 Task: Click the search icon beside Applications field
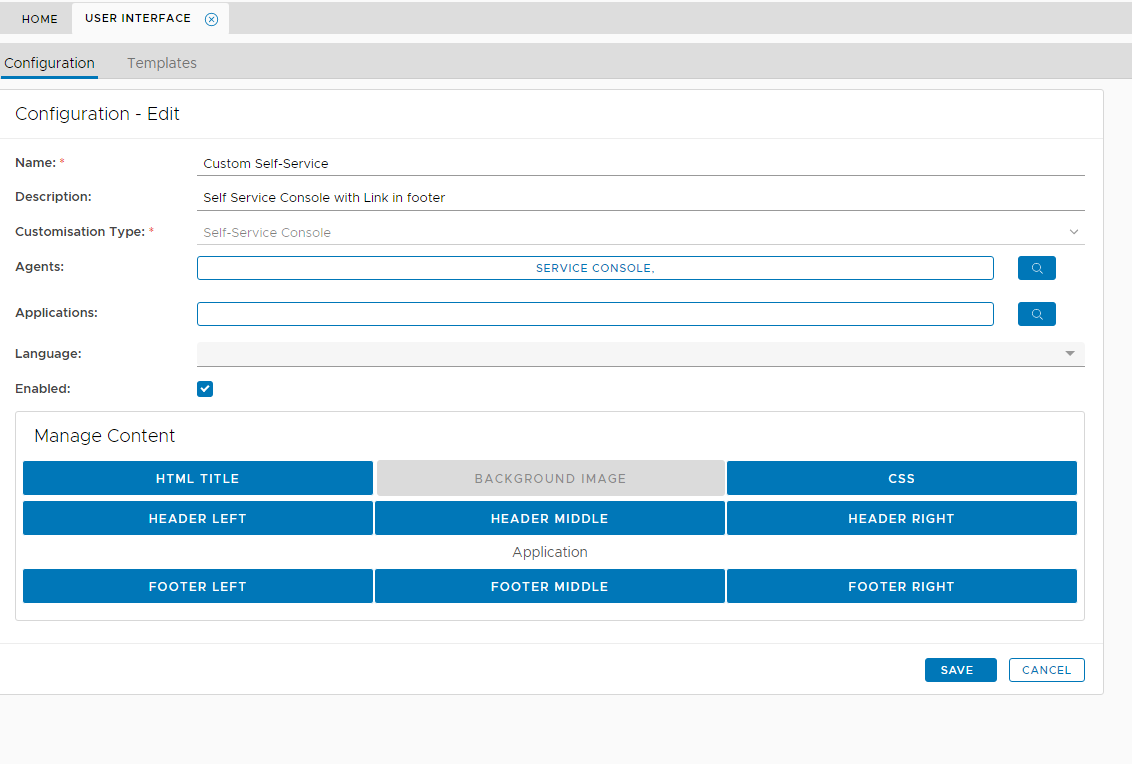(1036, 314)
